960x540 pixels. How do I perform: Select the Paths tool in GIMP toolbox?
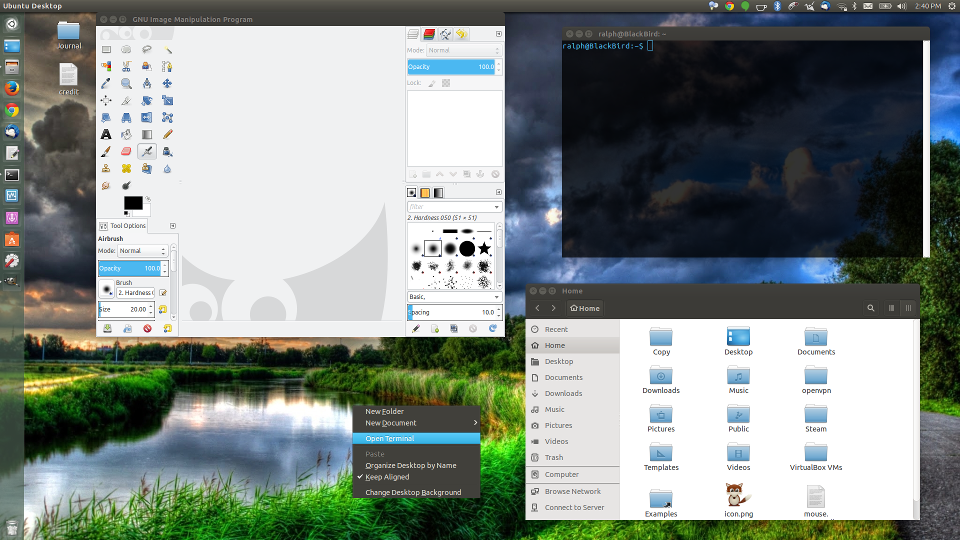(167, 66)
